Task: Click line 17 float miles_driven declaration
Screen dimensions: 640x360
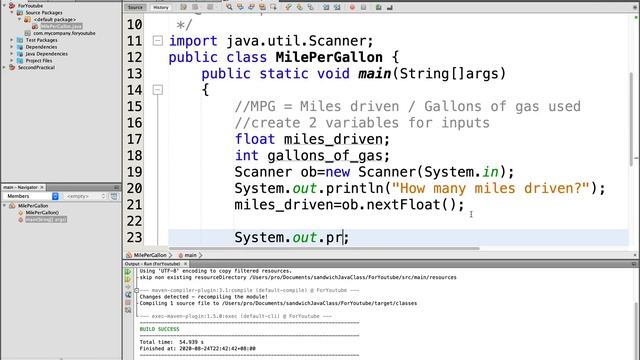Action: pos(312,139)
